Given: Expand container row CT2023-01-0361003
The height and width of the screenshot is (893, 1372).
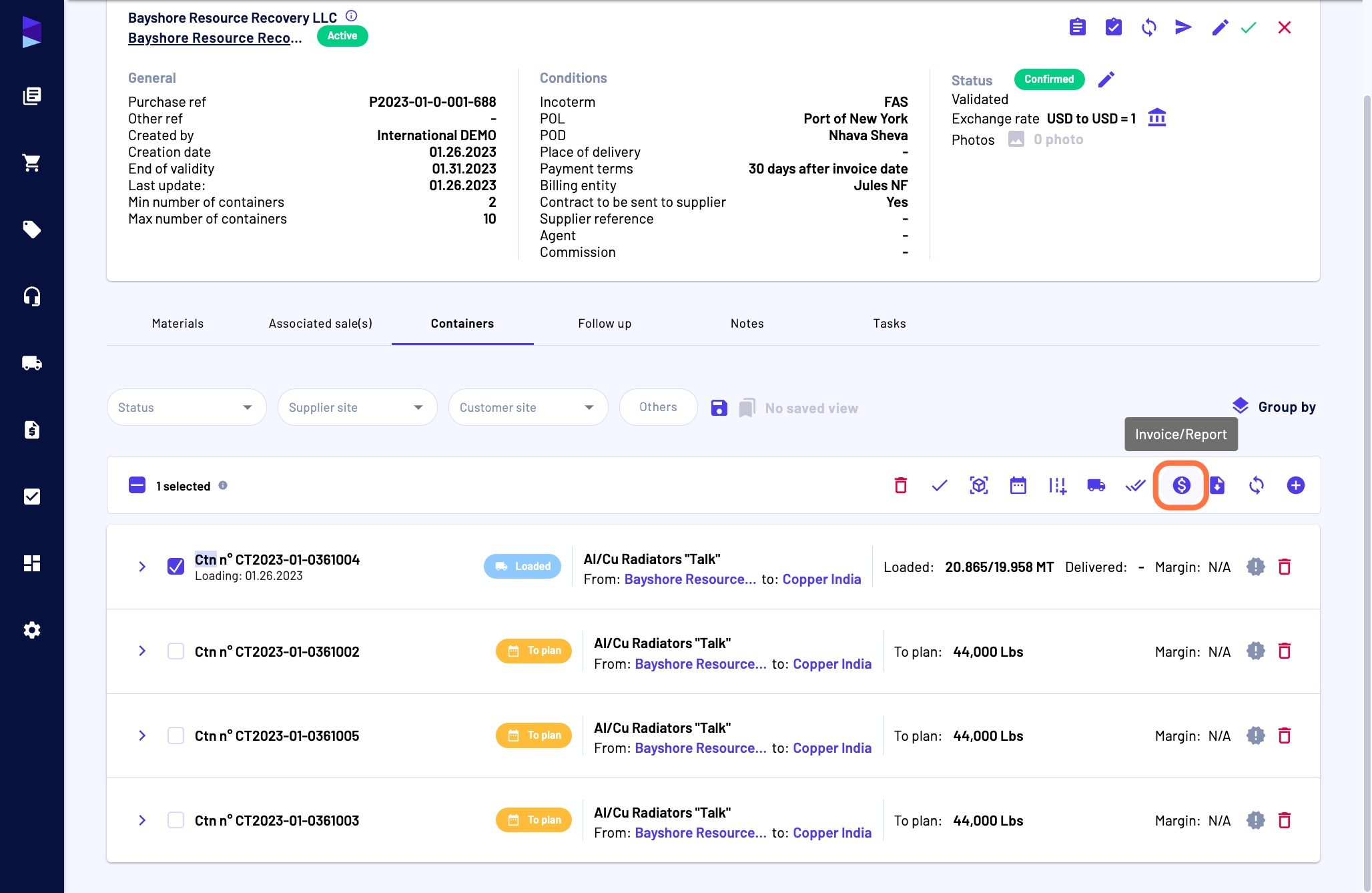Looking at the screenshot, I should pyautogui.click(x=142, y=820).
